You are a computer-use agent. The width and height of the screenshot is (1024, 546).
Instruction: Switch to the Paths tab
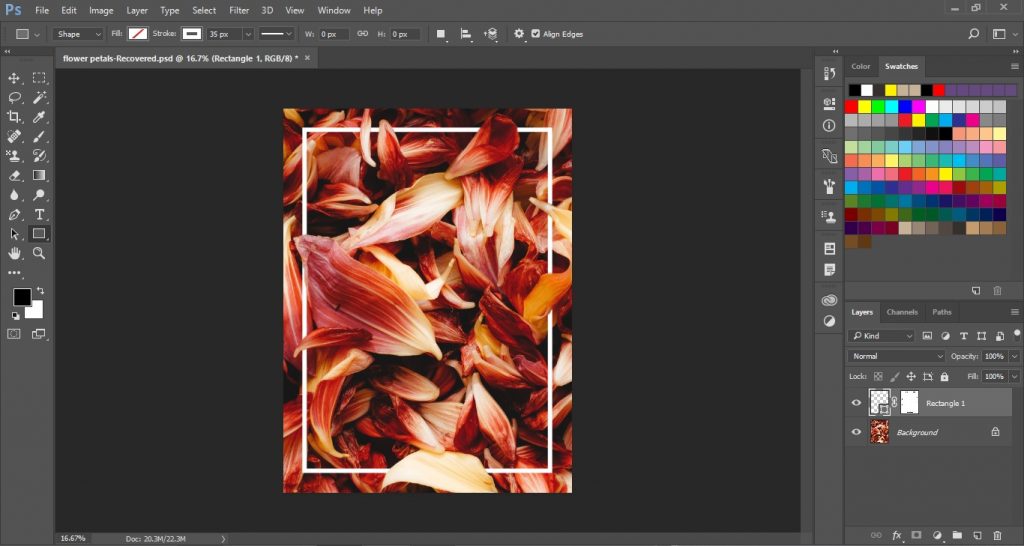[942, 312]
